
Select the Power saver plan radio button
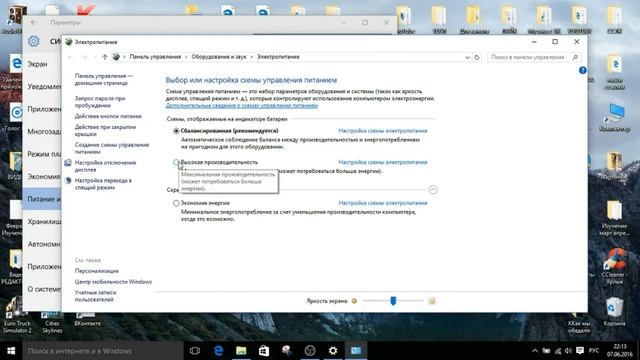pos(176,203)
